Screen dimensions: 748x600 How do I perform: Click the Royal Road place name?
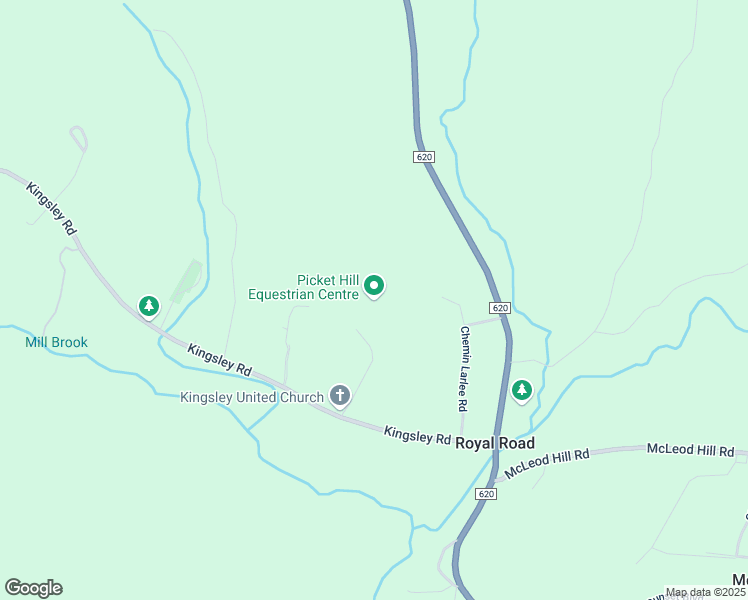pyautogui.click(x=495, y=443)
